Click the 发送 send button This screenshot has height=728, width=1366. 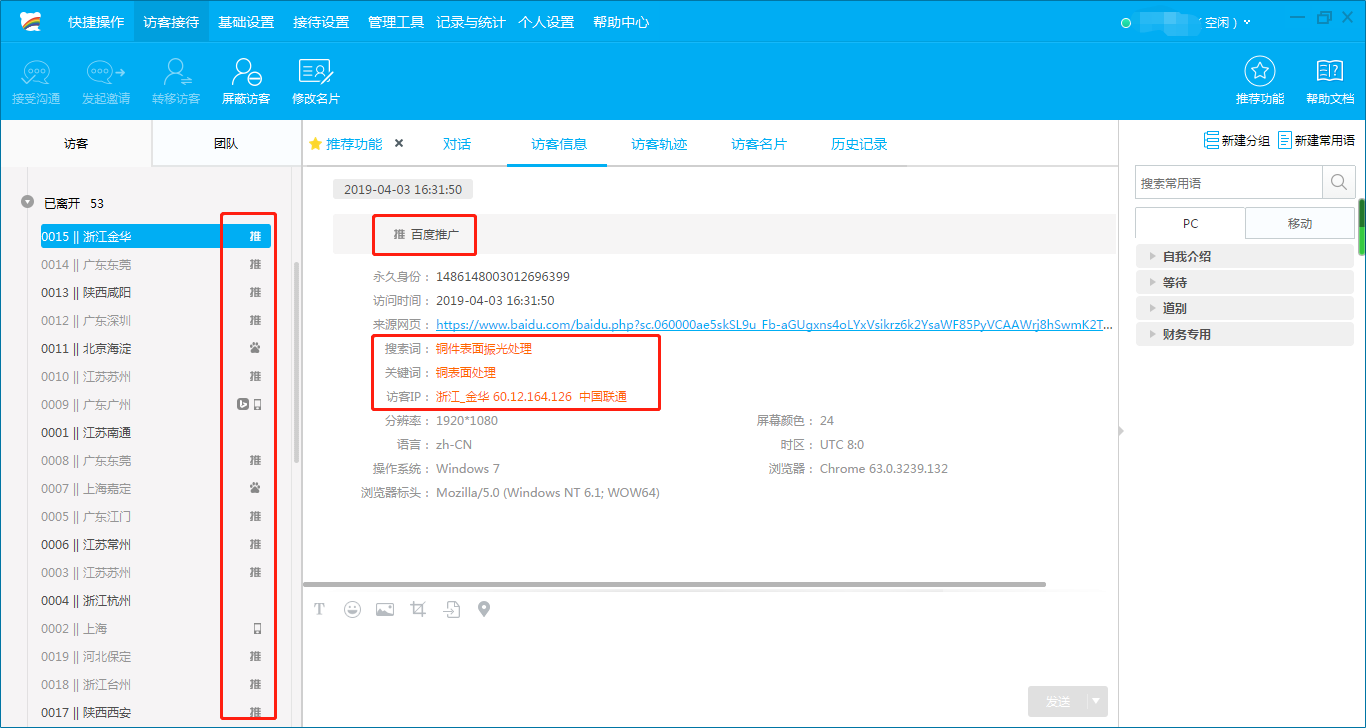pyautogui.click(x=1058, y=701)
